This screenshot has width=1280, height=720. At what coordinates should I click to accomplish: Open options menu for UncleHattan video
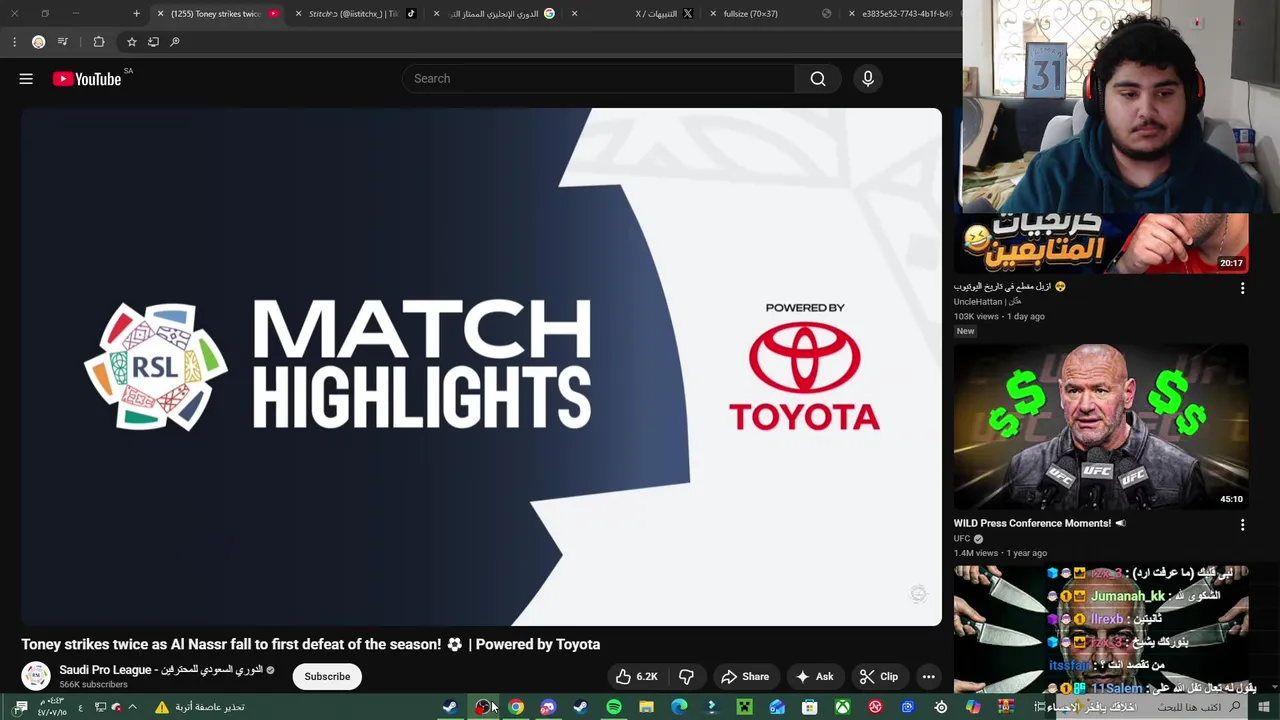coord(1242,288)
